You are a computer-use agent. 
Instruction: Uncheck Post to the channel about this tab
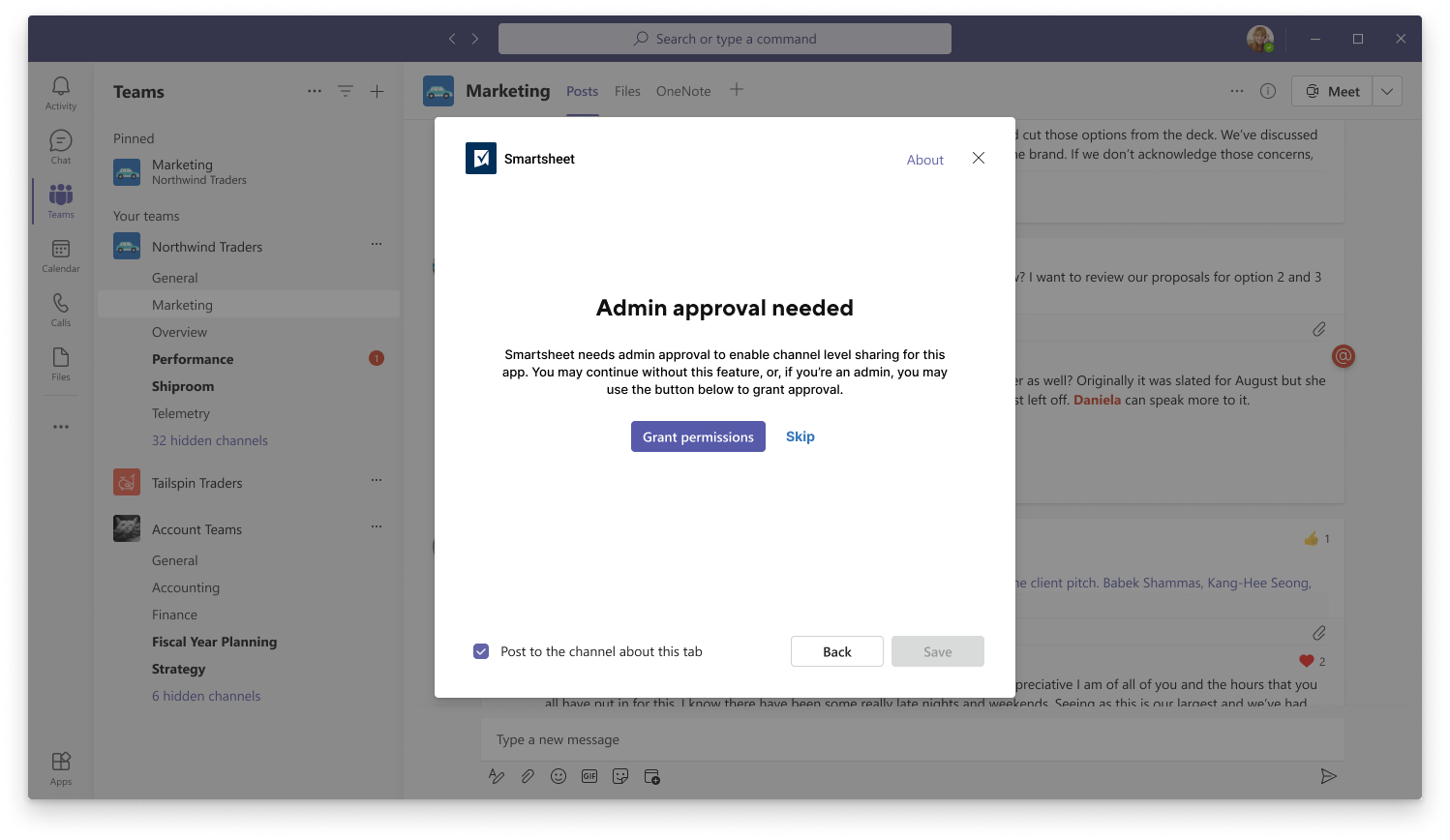click(x=481, y=651)
